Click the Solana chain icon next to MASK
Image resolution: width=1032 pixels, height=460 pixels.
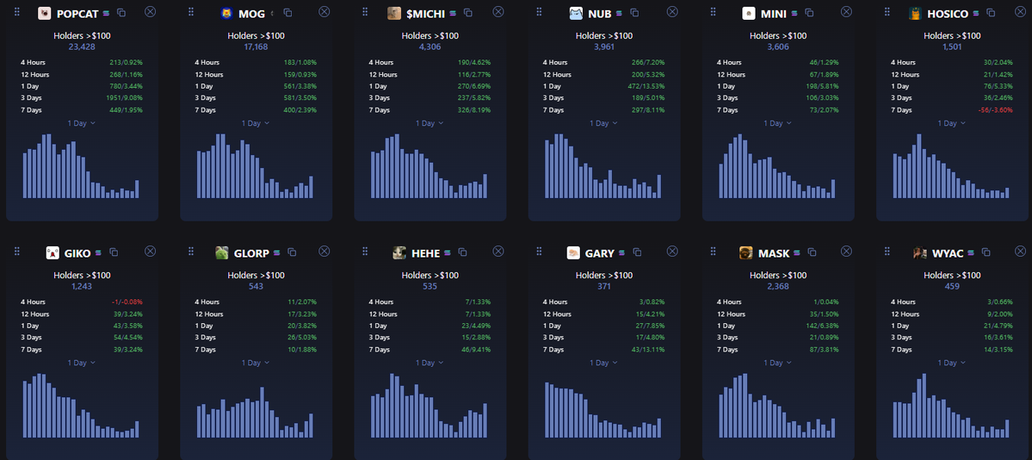tap(797, 253)
